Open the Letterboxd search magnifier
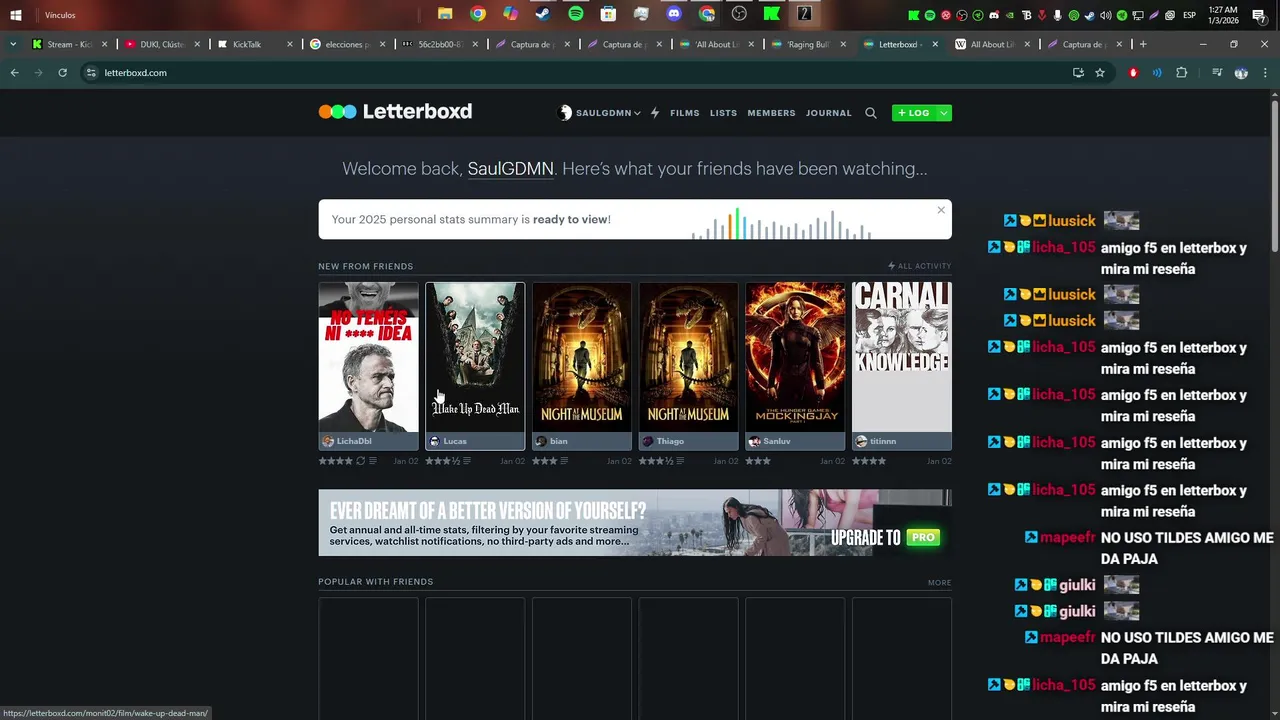This screenshot has width=1280, height=720. tap(870, 113)
